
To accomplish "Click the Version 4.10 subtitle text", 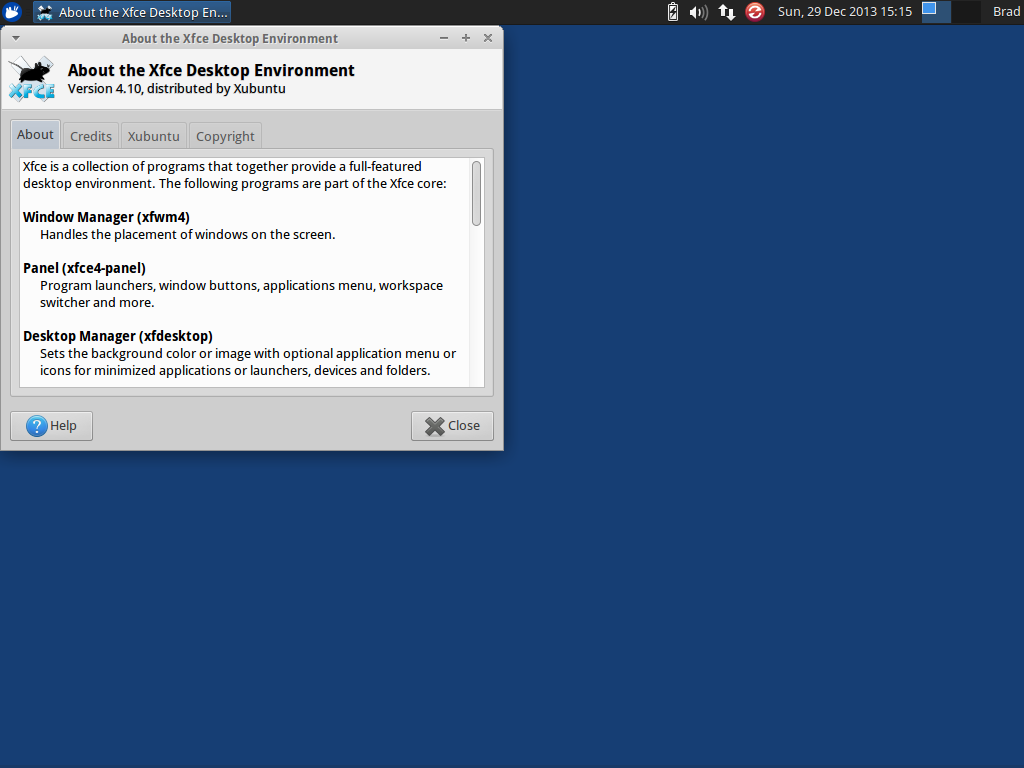I will [x=176, y=89].
